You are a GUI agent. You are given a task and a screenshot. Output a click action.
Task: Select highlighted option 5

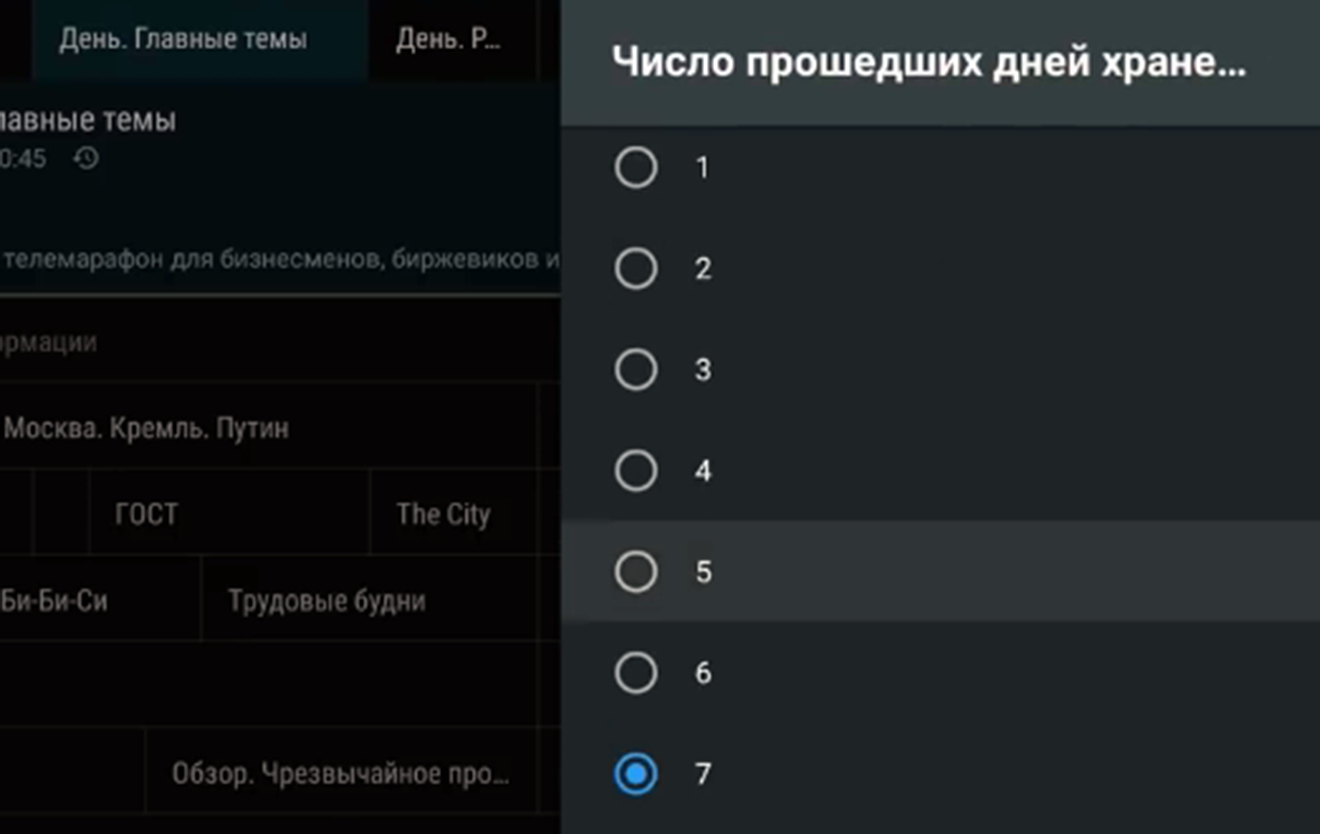pyautogui.click(x=940, y=571)
